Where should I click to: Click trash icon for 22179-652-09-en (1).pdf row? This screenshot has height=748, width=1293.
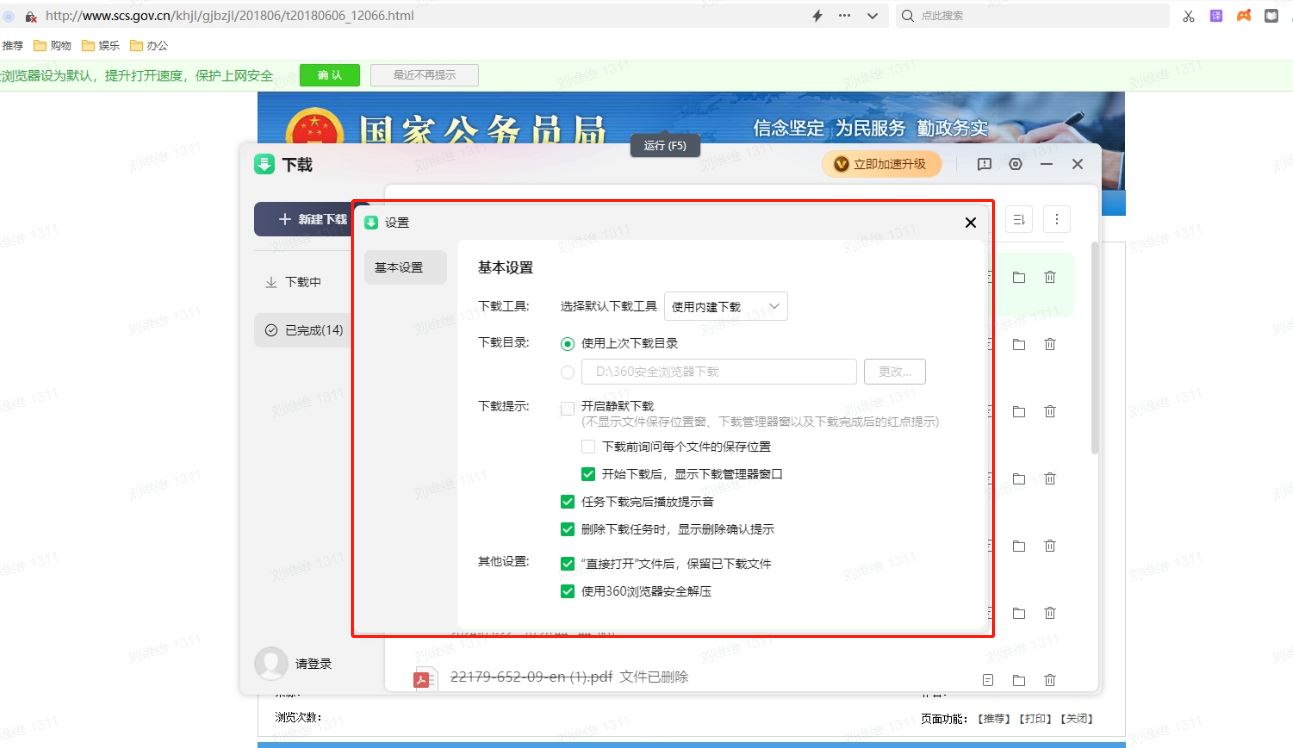coord(1050,680)
